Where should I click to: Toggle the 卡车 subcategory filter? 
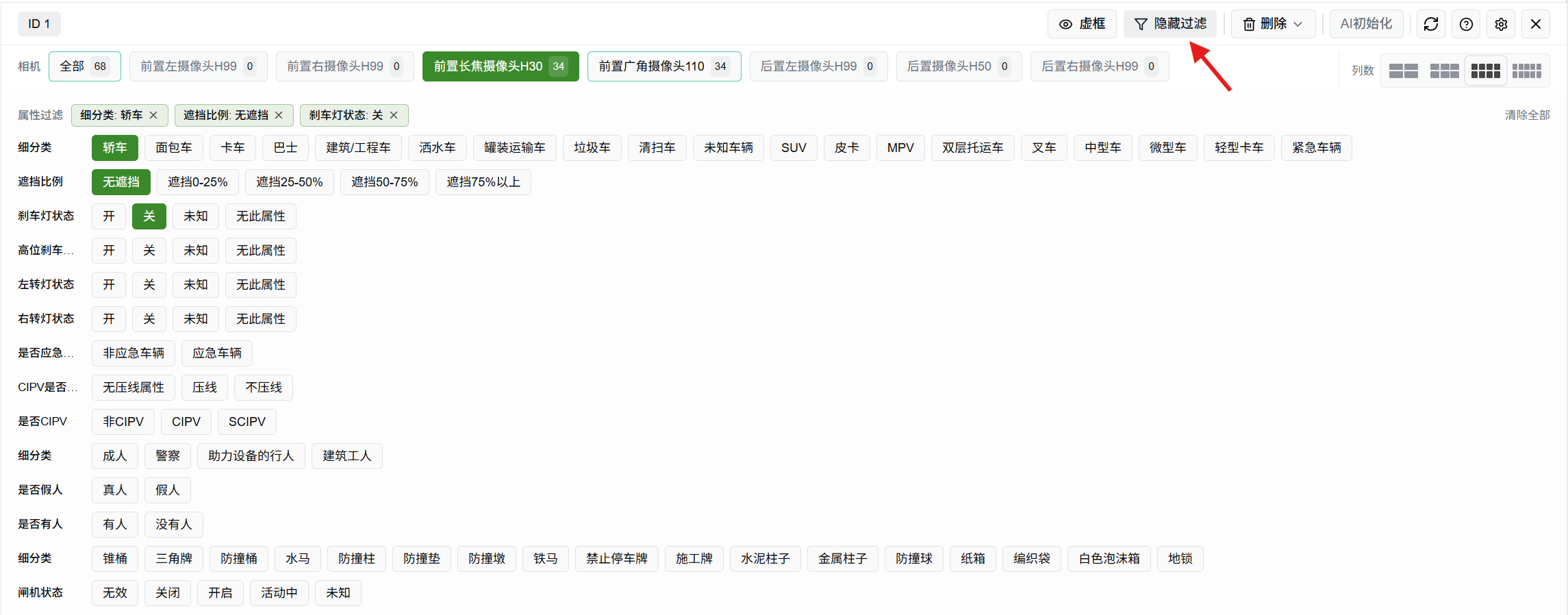pyautogui.click(x=233, y=148)
